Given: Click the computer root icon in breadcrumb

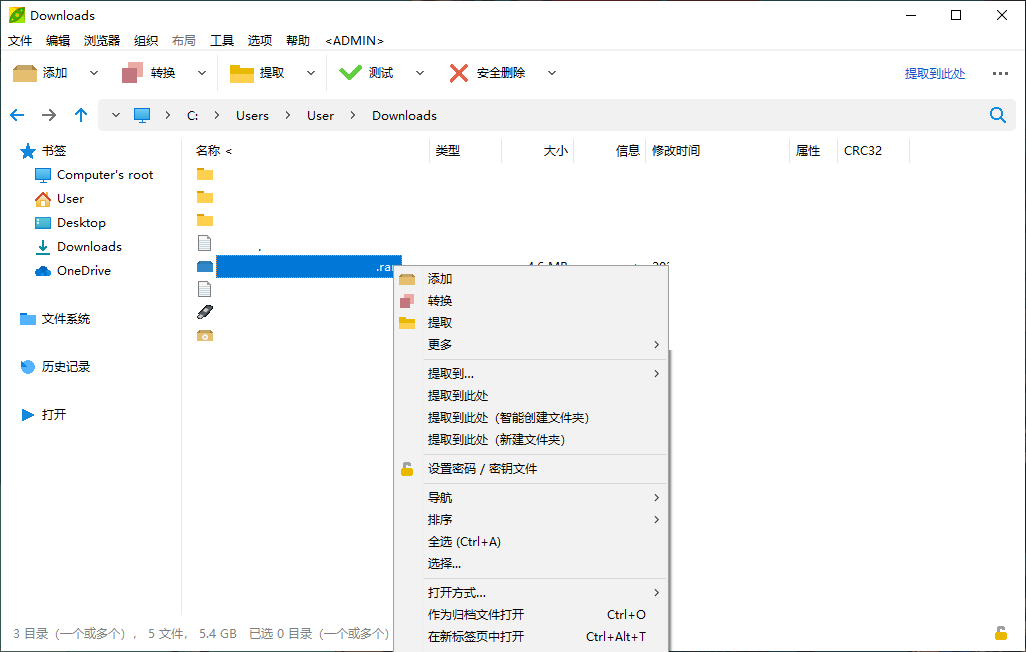Looking at the screenshot, I should [x=142, y=115].
